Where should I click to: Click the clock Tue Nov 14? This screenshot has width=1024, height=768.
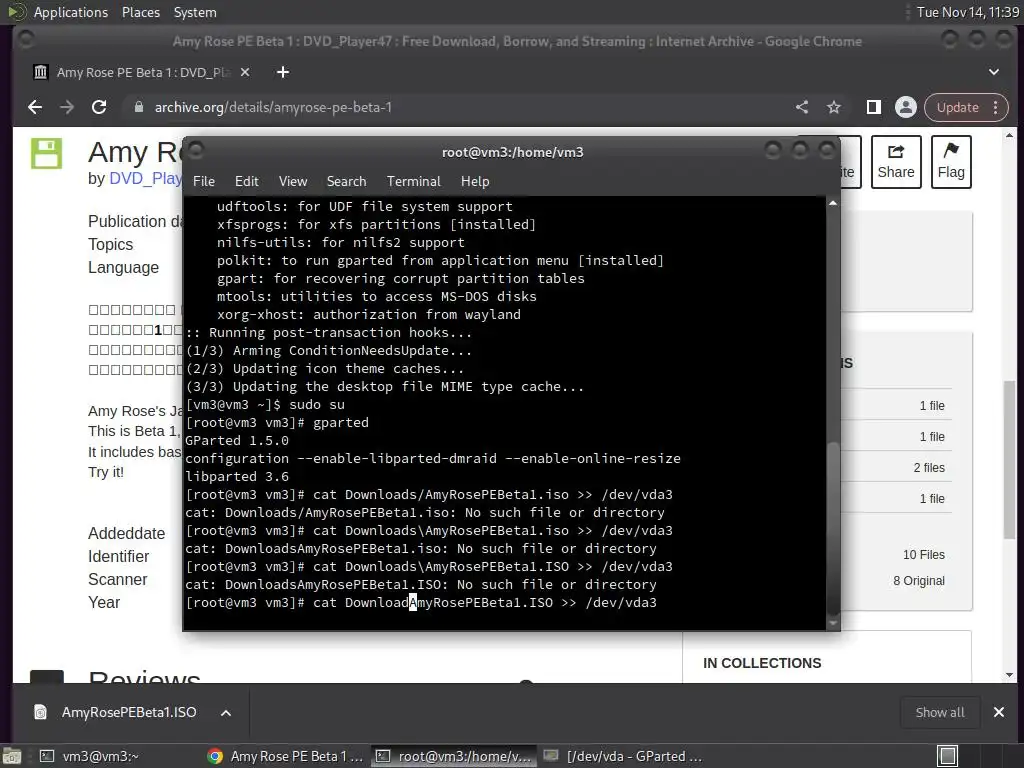tap(967, 12)
